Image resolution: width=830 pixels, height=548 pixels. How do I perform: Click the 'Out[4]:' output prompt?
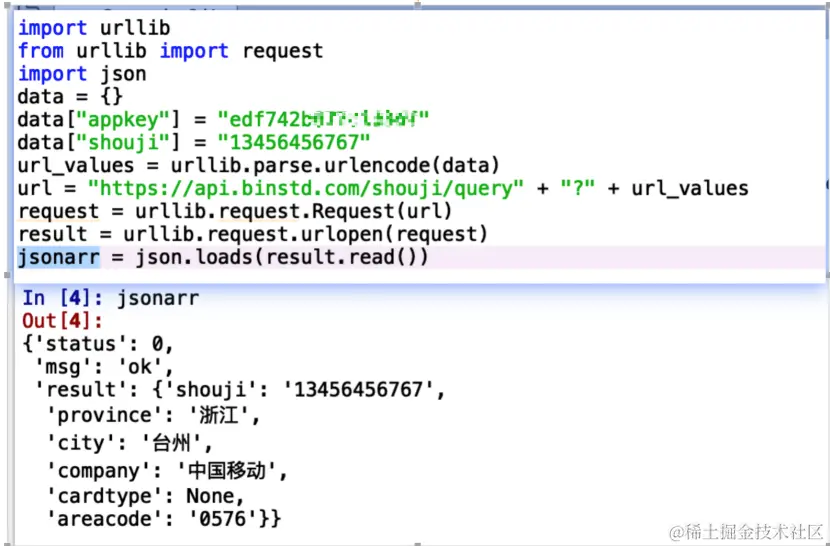coord(62,321)
